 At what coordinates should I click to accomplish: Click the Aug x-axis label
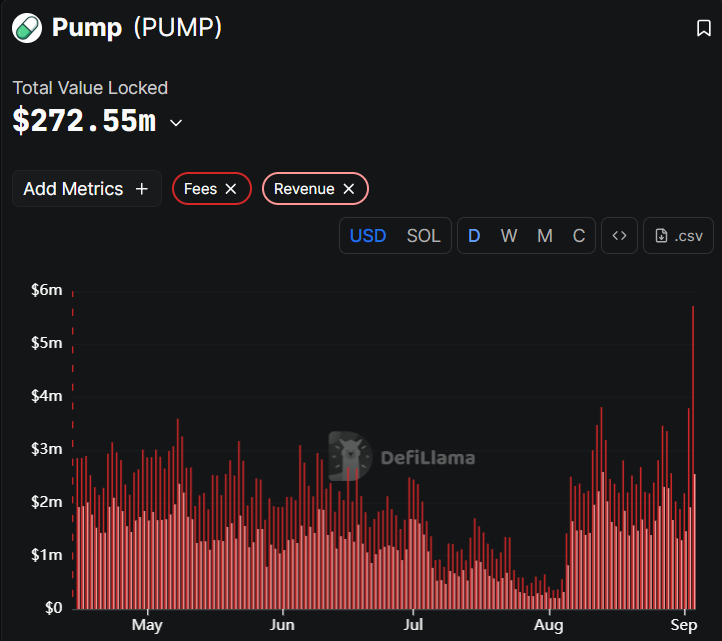[548, 625]
